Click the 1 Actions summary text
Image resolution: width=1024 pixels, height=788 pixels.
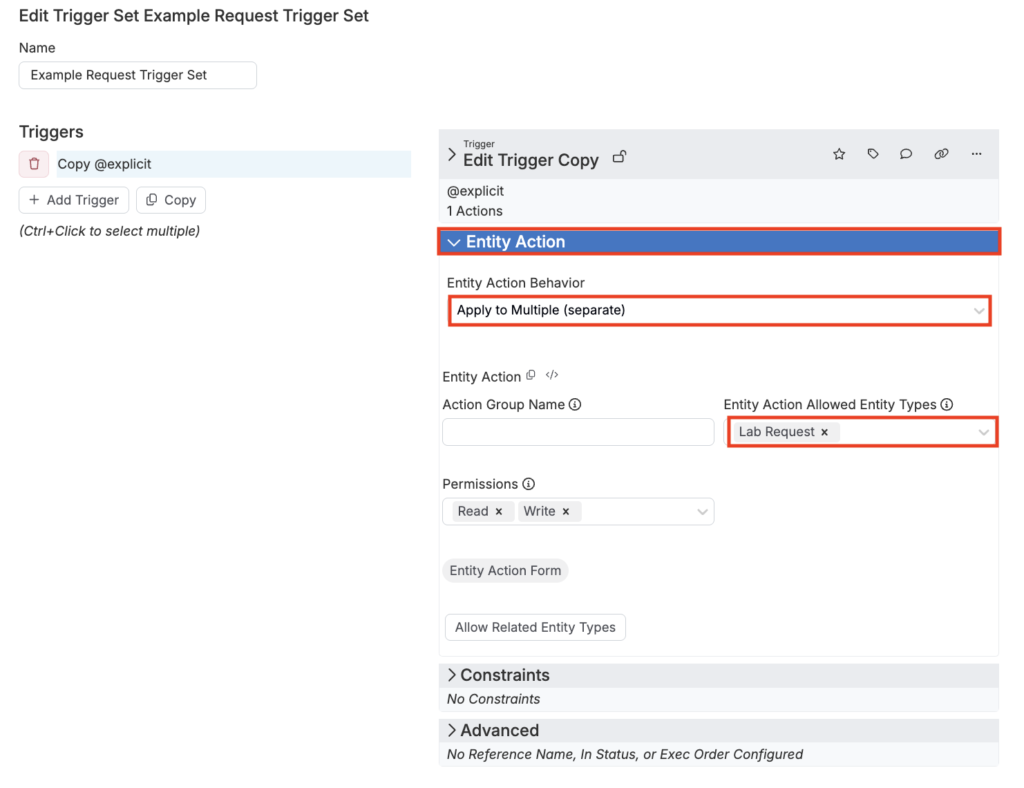tap(475, 211)
